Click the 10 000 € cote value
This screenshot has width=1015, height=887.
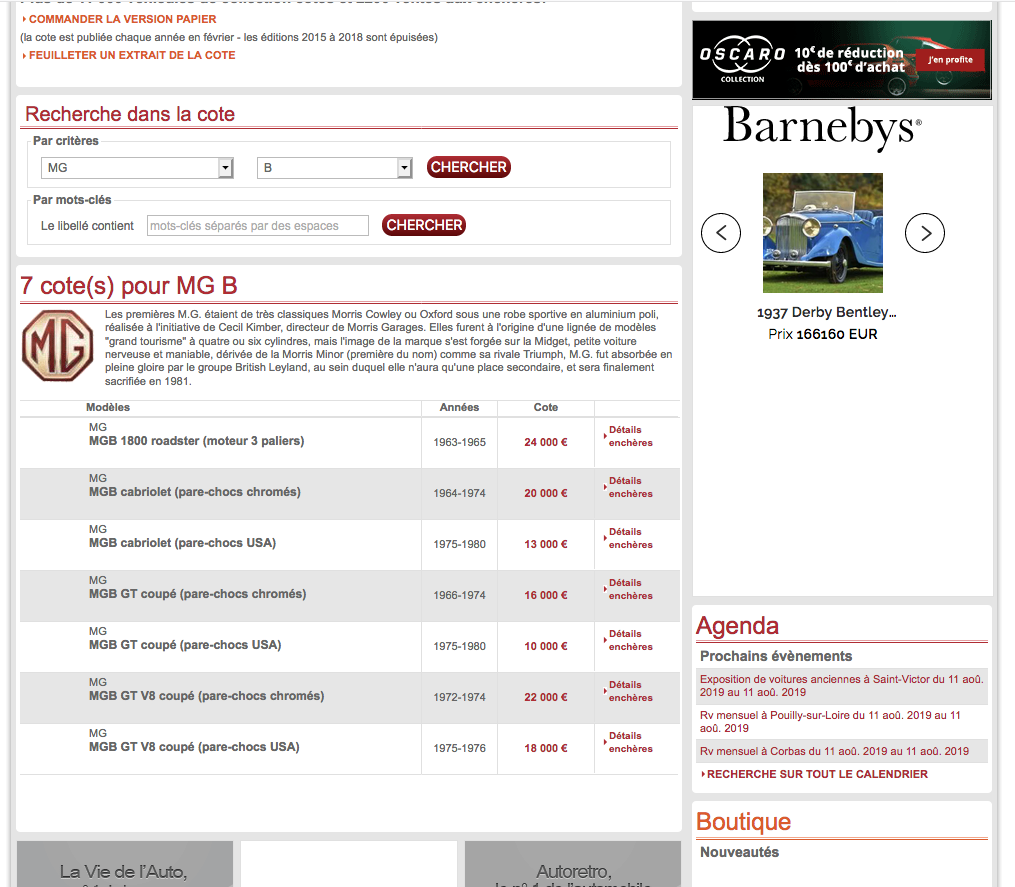tap(546, 646)
